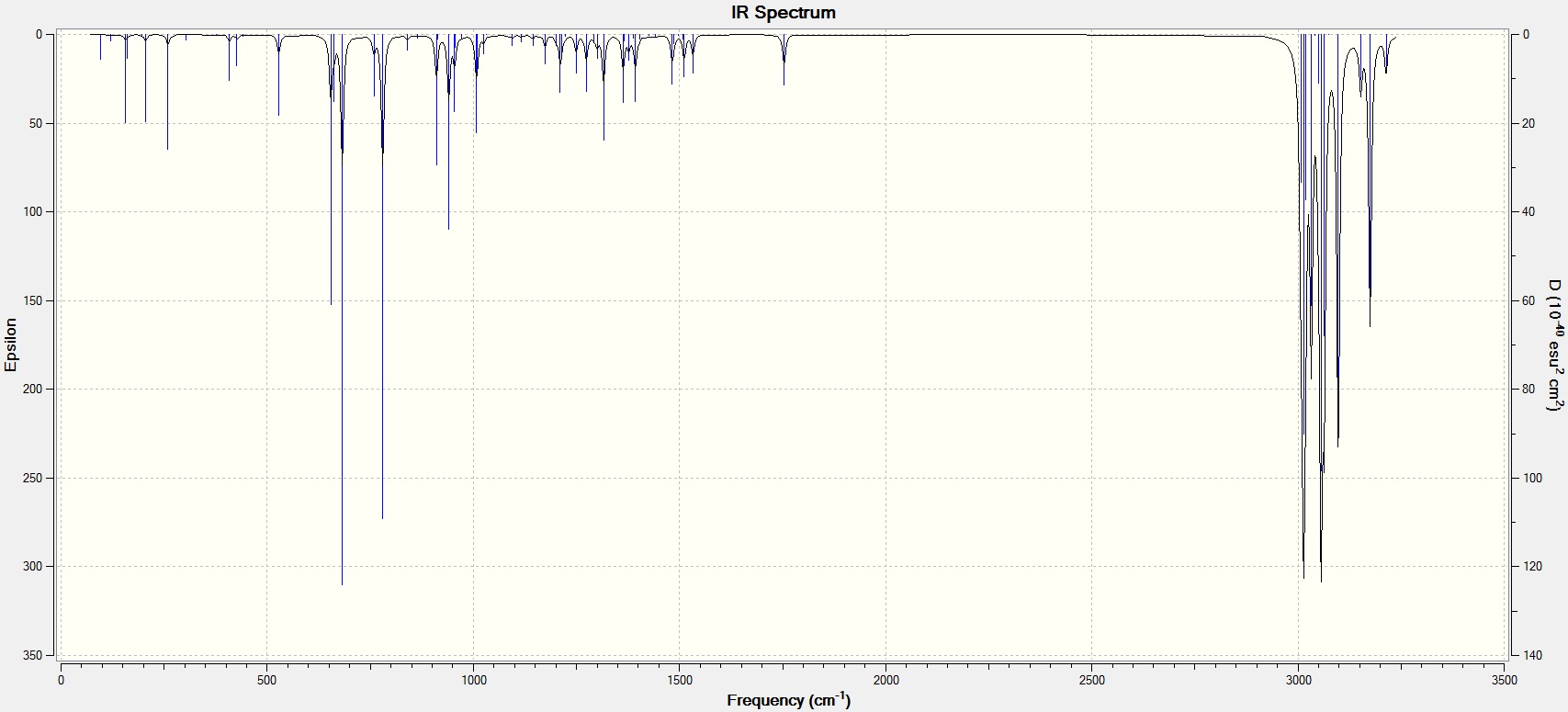Select the 3000 frequency axis tick label
Screen dimensions: 1568x712
[x=1299, y=681]
